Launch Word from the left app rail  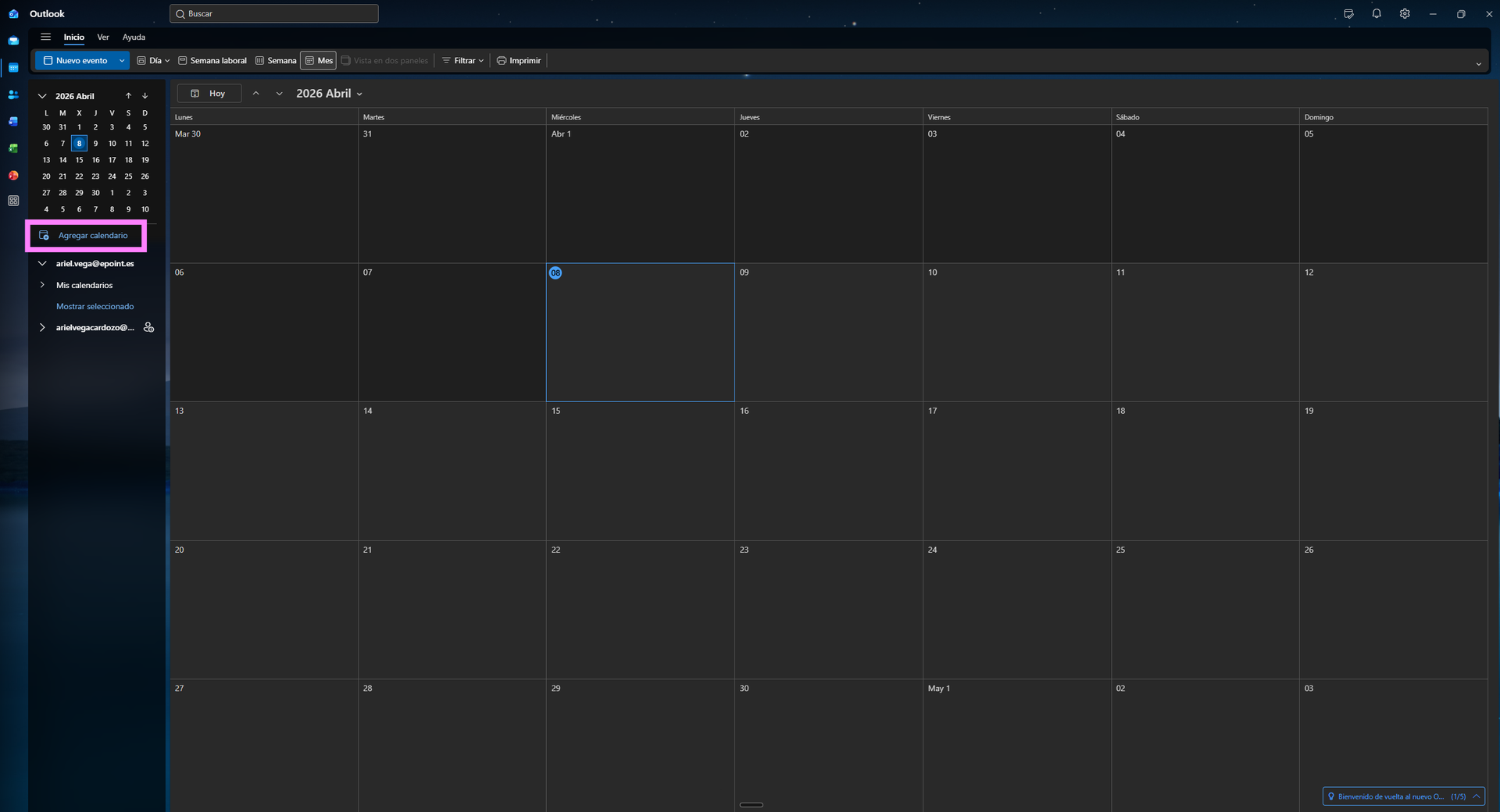tap(13, 121)
